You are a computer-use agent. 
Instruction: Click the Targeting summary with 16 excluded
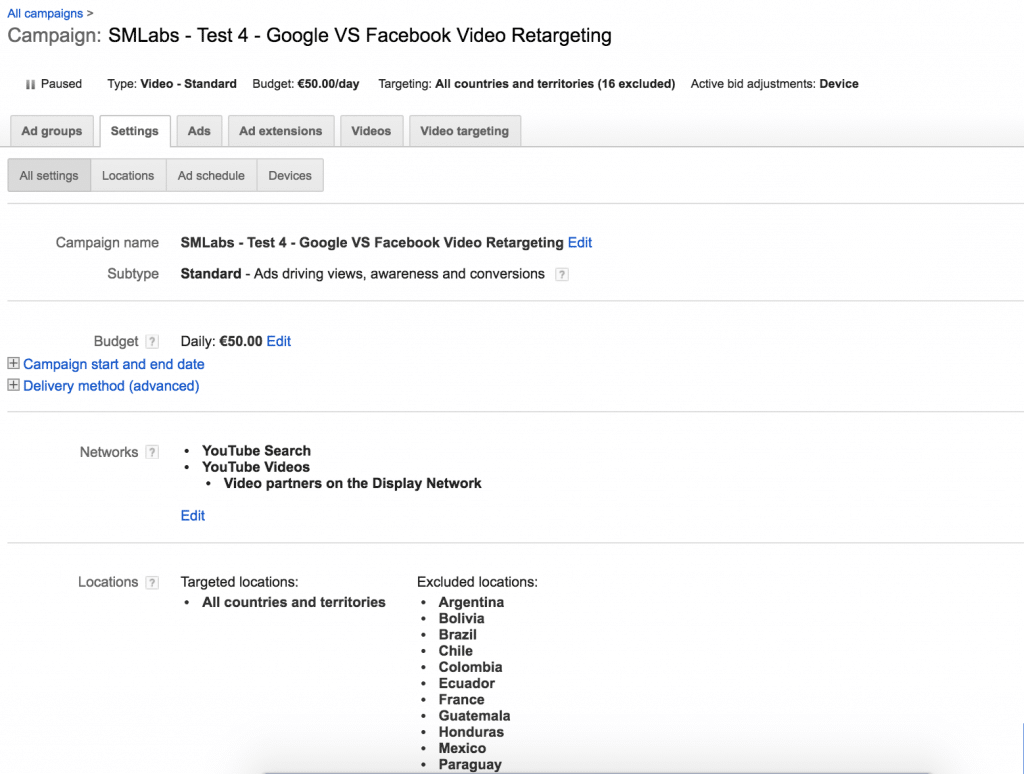[527, 84]
